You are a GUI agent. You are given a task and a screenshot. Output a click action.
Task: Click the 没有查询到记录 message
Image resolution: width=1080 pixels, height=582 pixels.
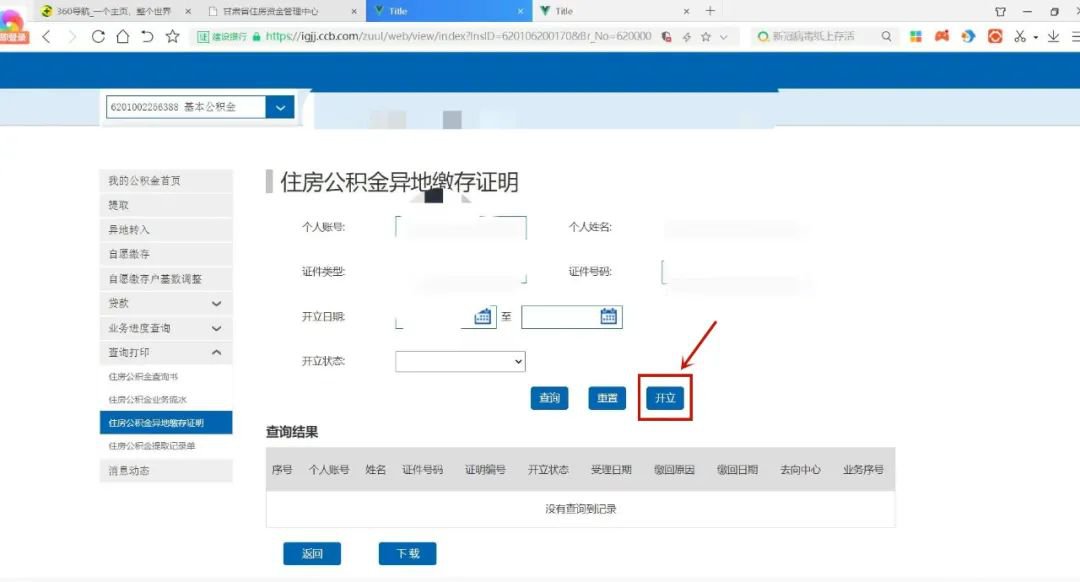tap(581, 509)
